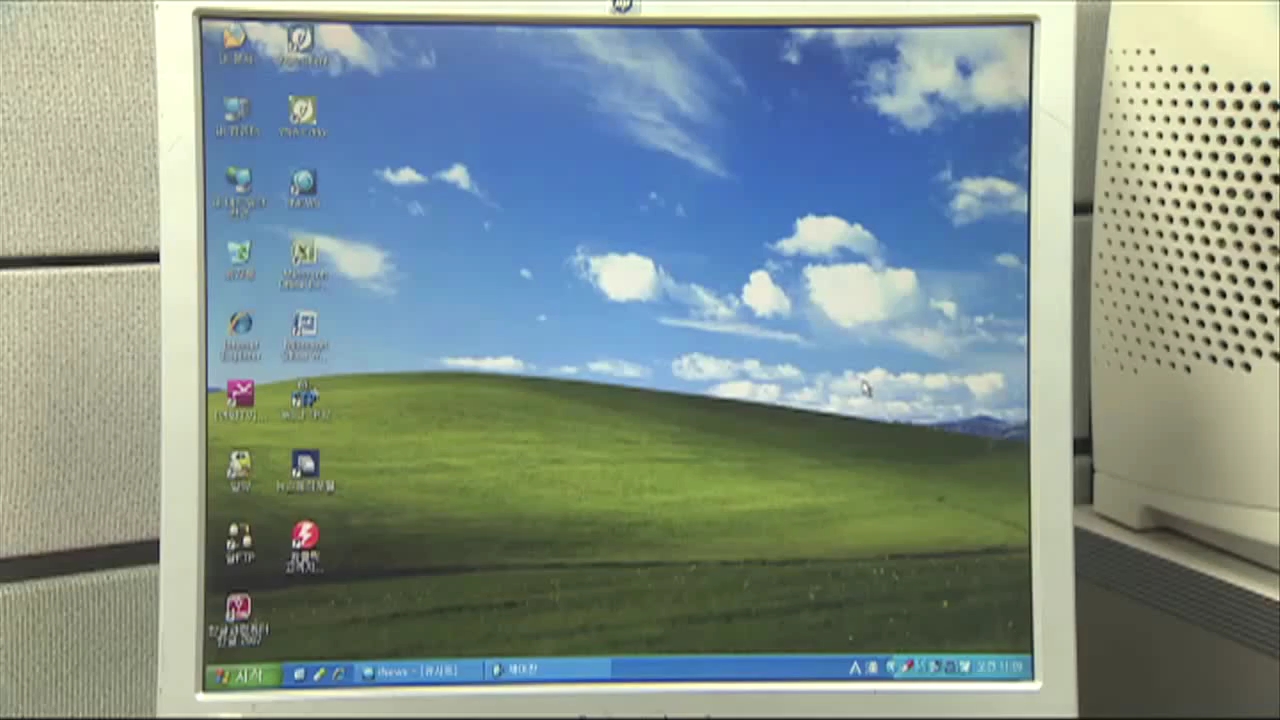Click the Recycle Bin desktop icon
Image resolution: width=1280 pixels, height=720 pixels.
click(x=239, y=254)
